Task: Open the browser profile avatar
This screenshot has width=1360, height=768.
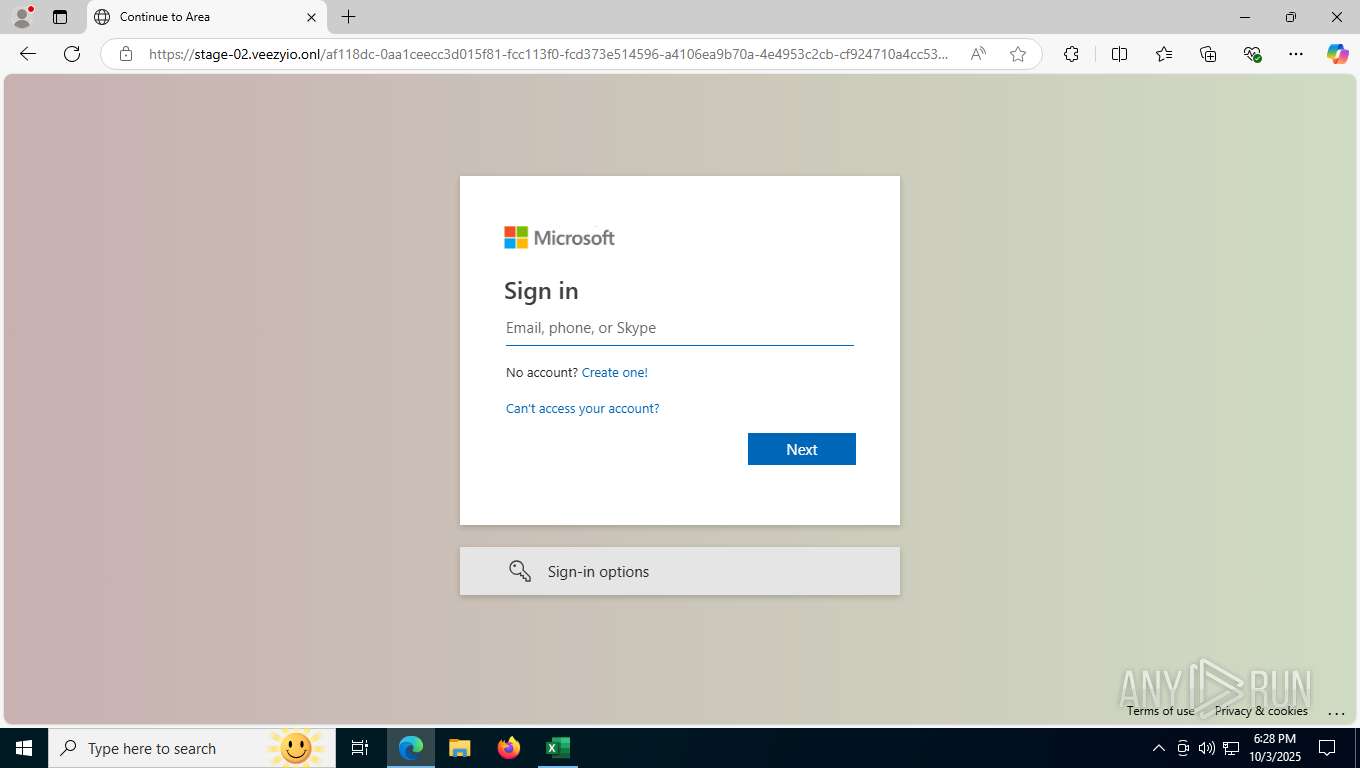Action: [x=22, y=17]
